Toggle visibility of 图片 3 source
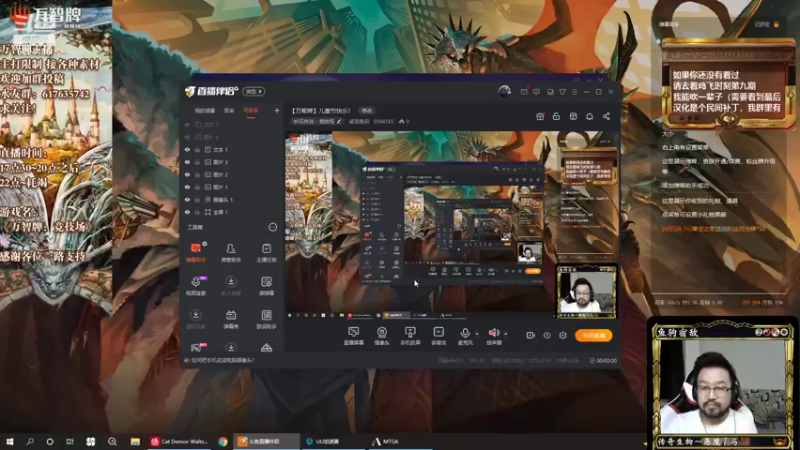Viewport: 800px width, 450px height. pos(187,162)
